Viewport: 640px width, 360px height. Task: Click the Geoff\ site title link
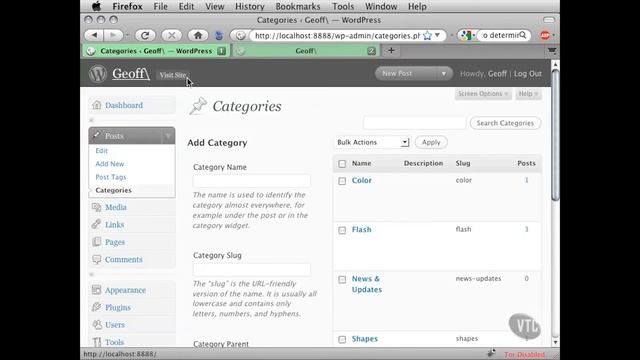pyautogui.click(x=131, y=74)
